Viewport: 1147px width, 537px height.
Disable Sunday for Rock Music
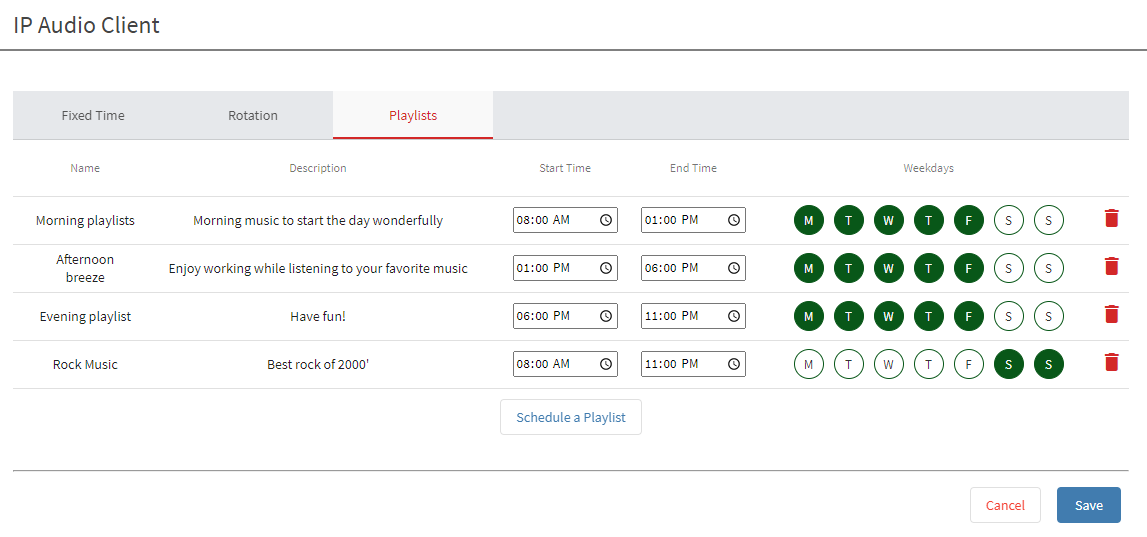1049,364
